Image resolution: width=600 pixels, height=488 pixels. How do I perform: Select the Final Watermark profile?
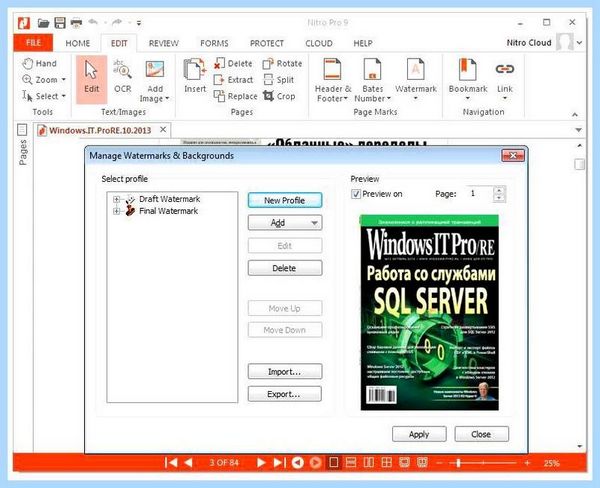point(168,211)
